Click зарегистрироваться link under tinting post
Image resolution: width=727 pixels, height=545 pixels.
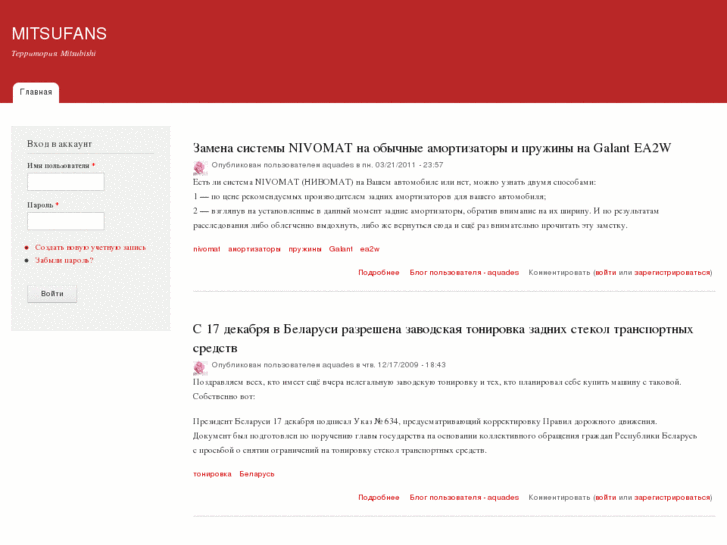coord(672,497)
